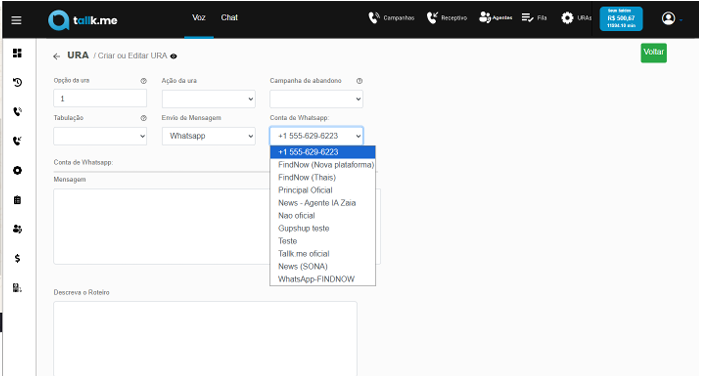
Task: Open the agents group icon in sidebar
Action: [x=17, y=229]
